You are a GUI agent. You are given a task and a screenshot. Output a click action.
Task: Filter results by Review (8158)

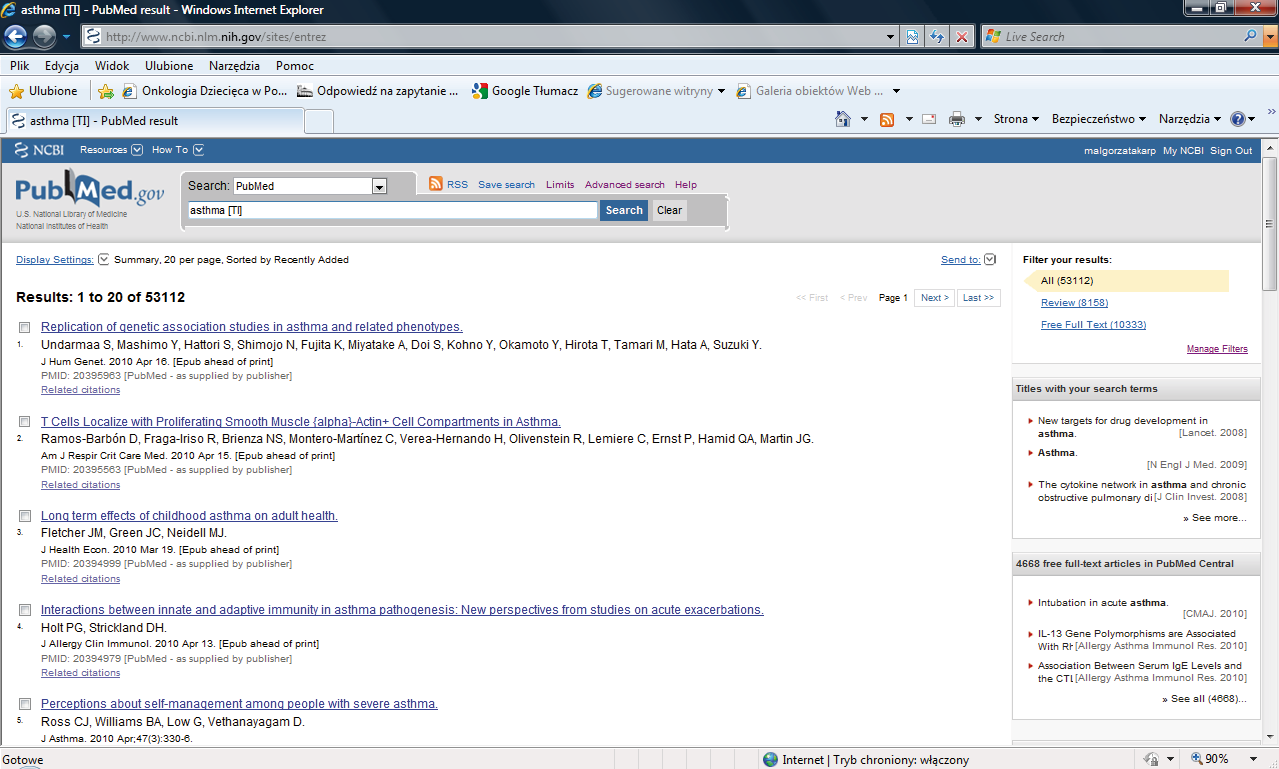click(1074, 303)
